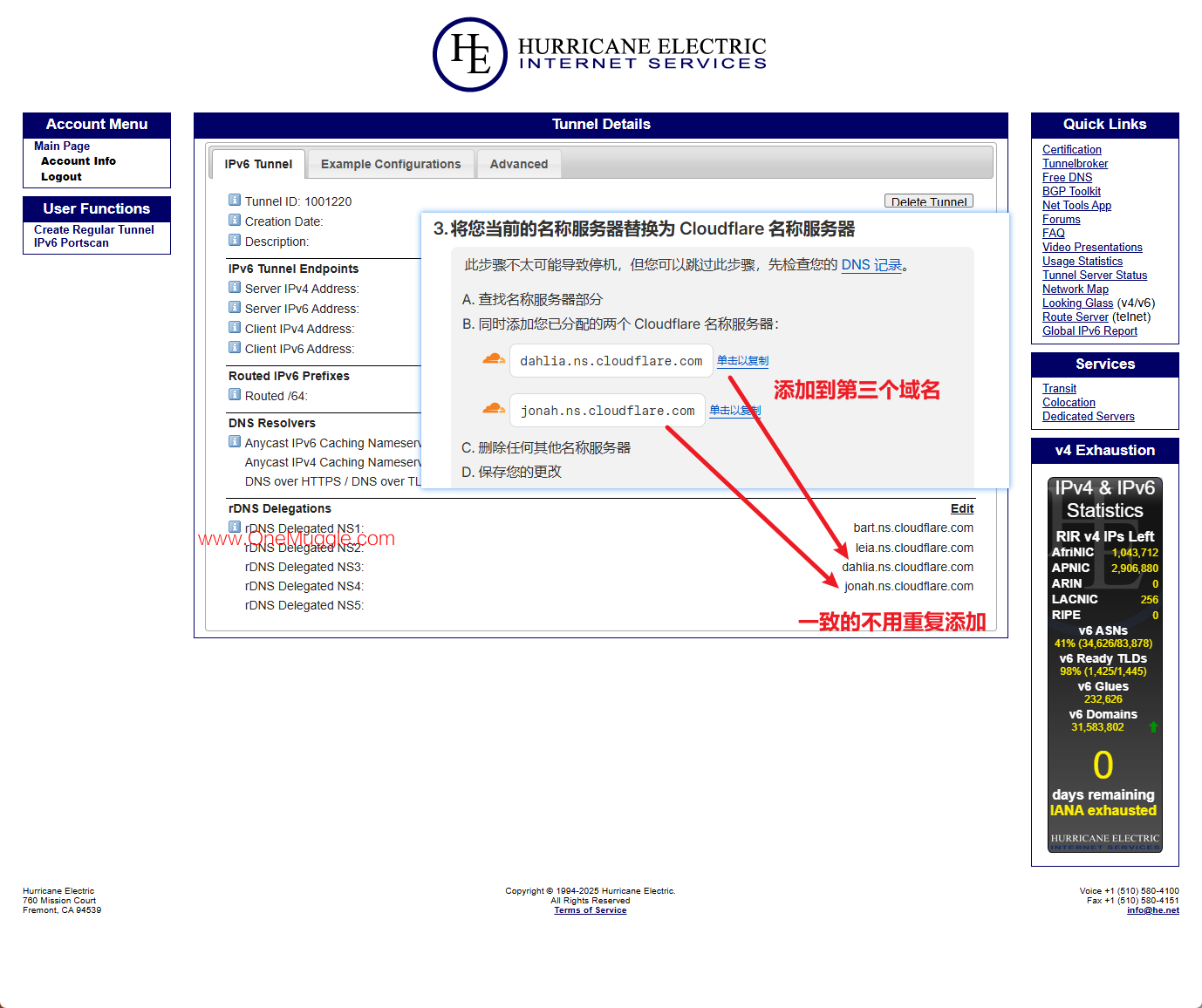Click the info icon beside Server IPv4 Address
1202x1008 pixels.
point(235,287)
